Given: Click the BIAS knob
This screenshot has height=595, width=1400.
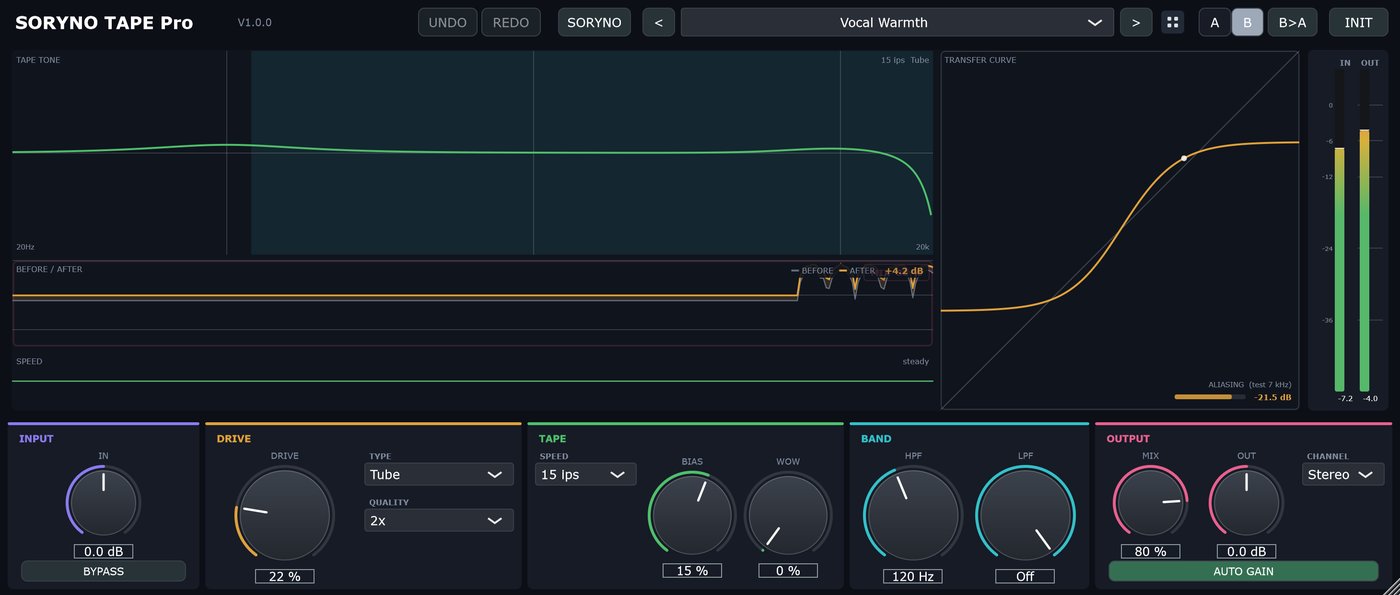Looking at the screenshot, I should 692,514.
